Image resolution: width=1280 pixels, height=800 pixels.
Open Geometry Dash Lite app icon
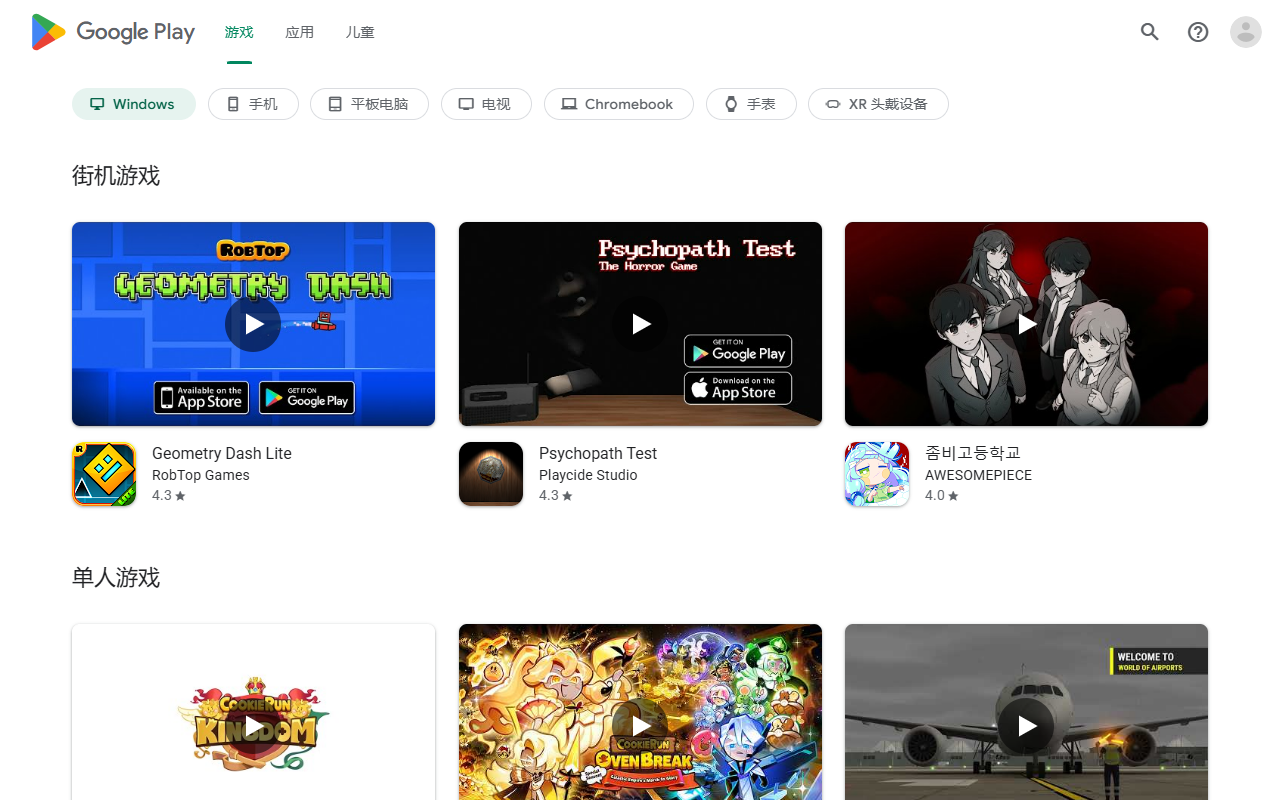[x=104, y=474]
